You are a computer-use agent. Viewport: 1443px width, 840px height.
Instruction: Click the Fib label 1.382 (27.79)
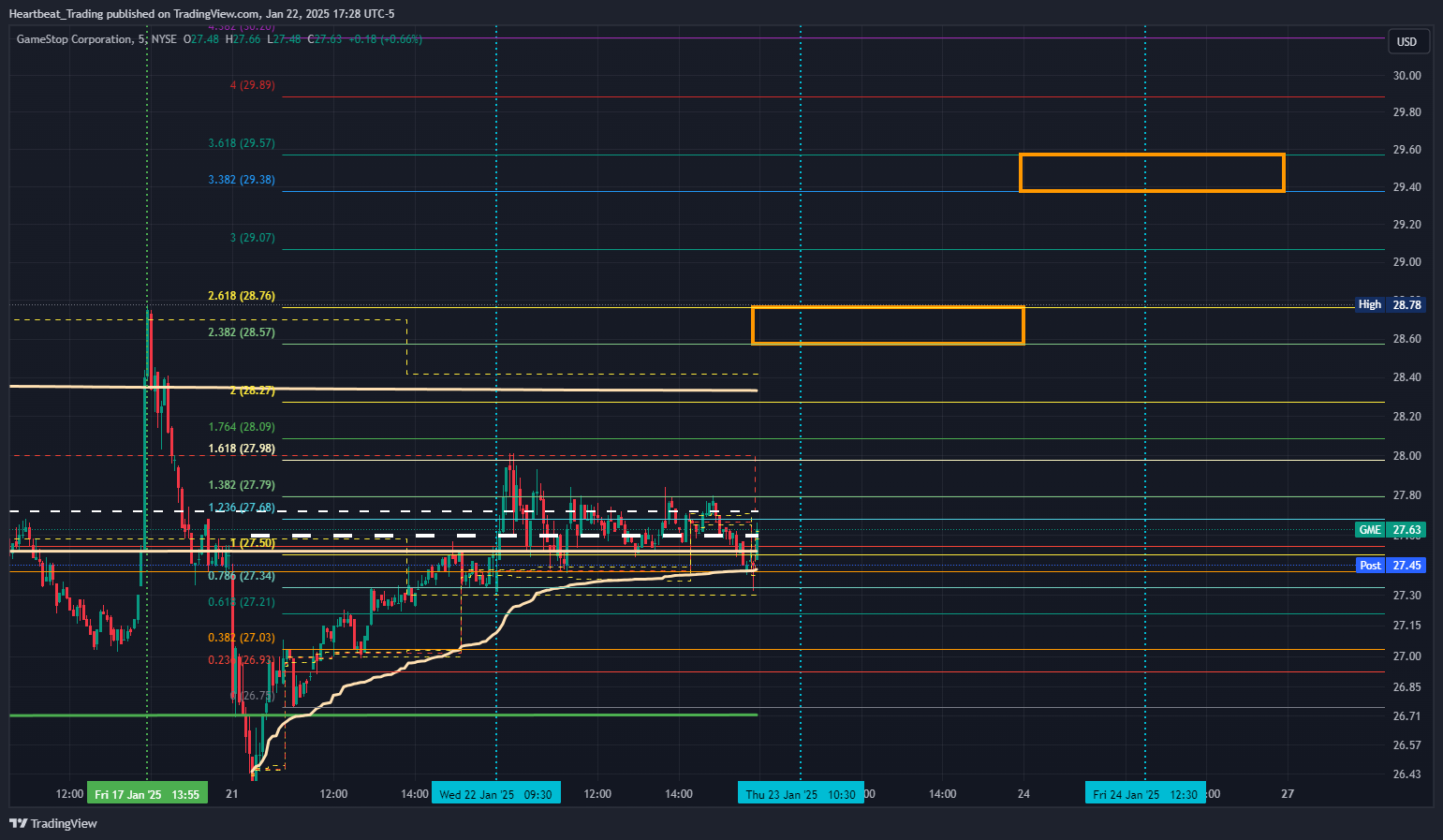242,485
